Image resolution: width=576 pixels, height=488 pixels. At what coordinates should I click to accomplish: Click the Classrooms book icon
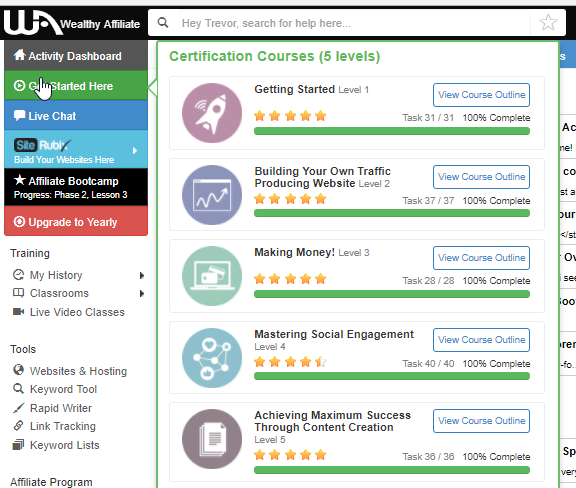click(x=18, y=293)
